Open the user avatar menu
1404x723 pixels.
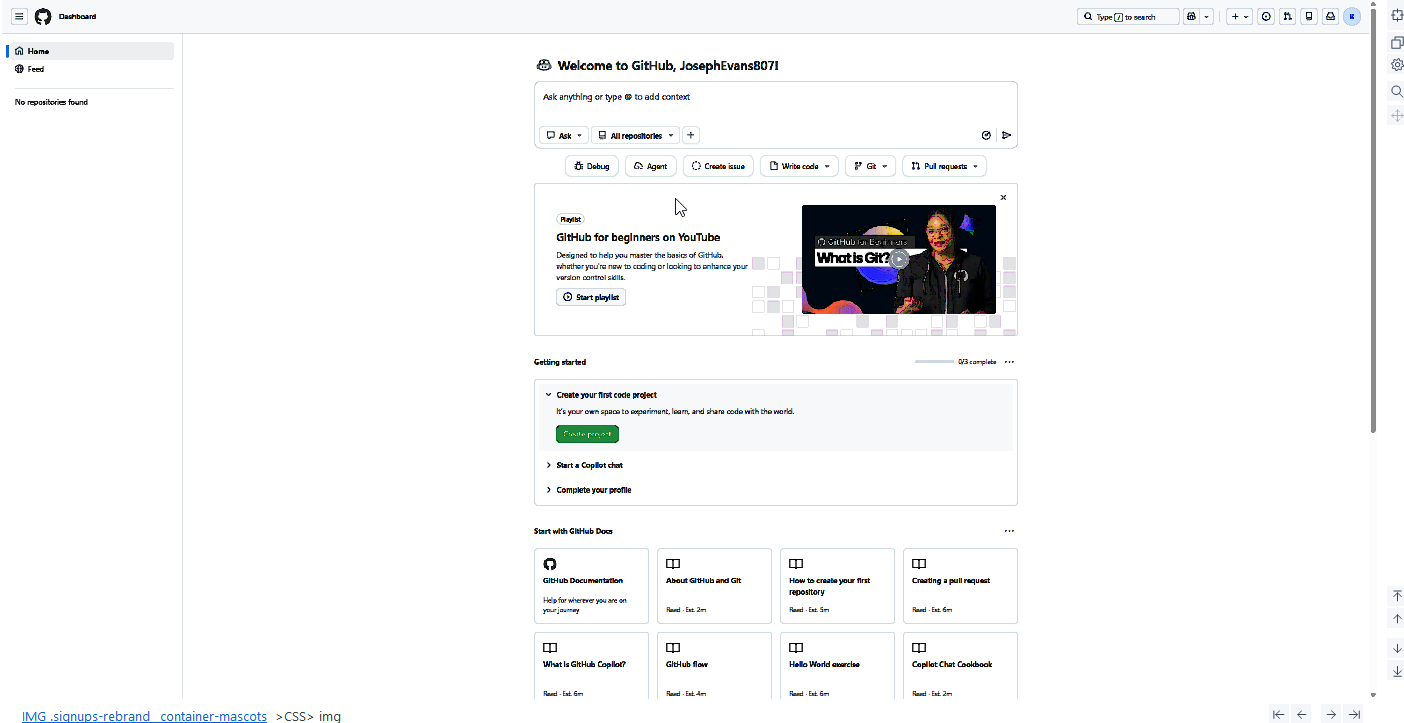click(x=1352, y=17)
